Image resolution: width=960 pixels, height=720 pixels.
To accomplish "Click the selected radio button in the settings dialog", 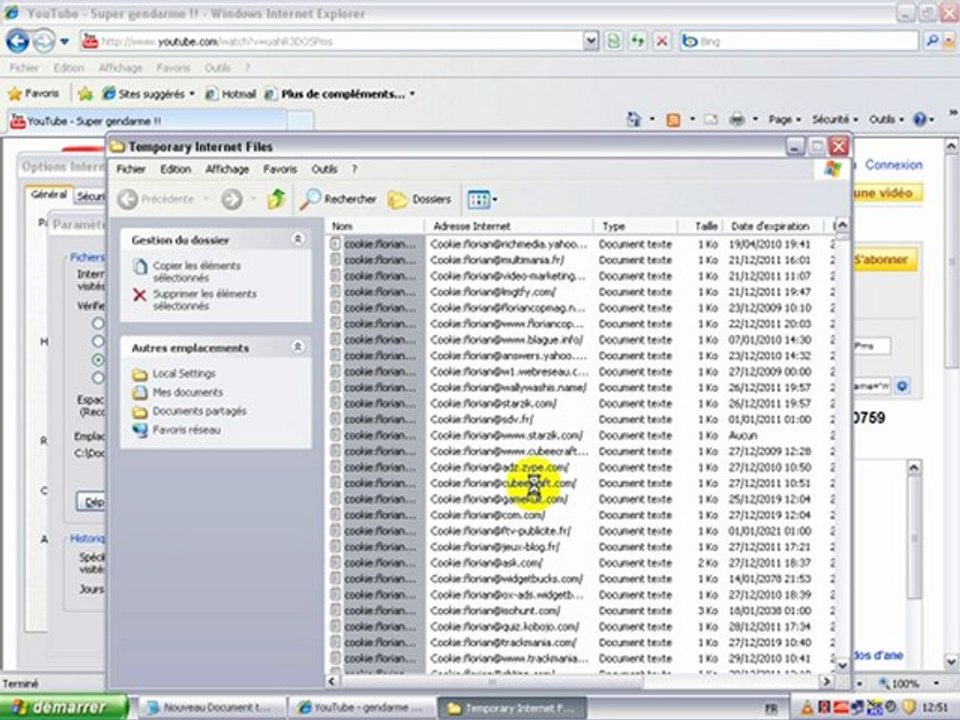I will click(x=98, y=359).
